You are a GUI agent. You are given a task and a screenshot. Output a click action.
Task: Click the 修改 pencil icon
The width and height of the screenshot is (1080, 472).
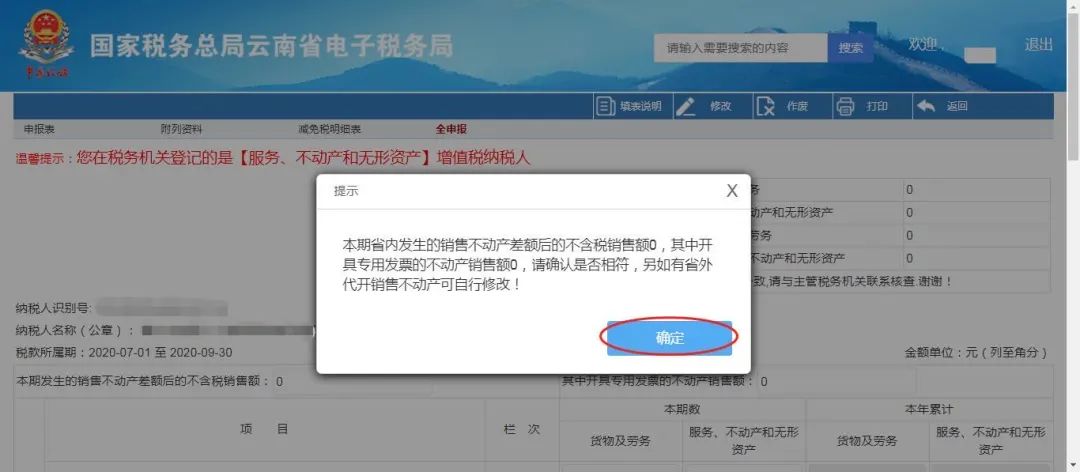click(x=685, y=106)
